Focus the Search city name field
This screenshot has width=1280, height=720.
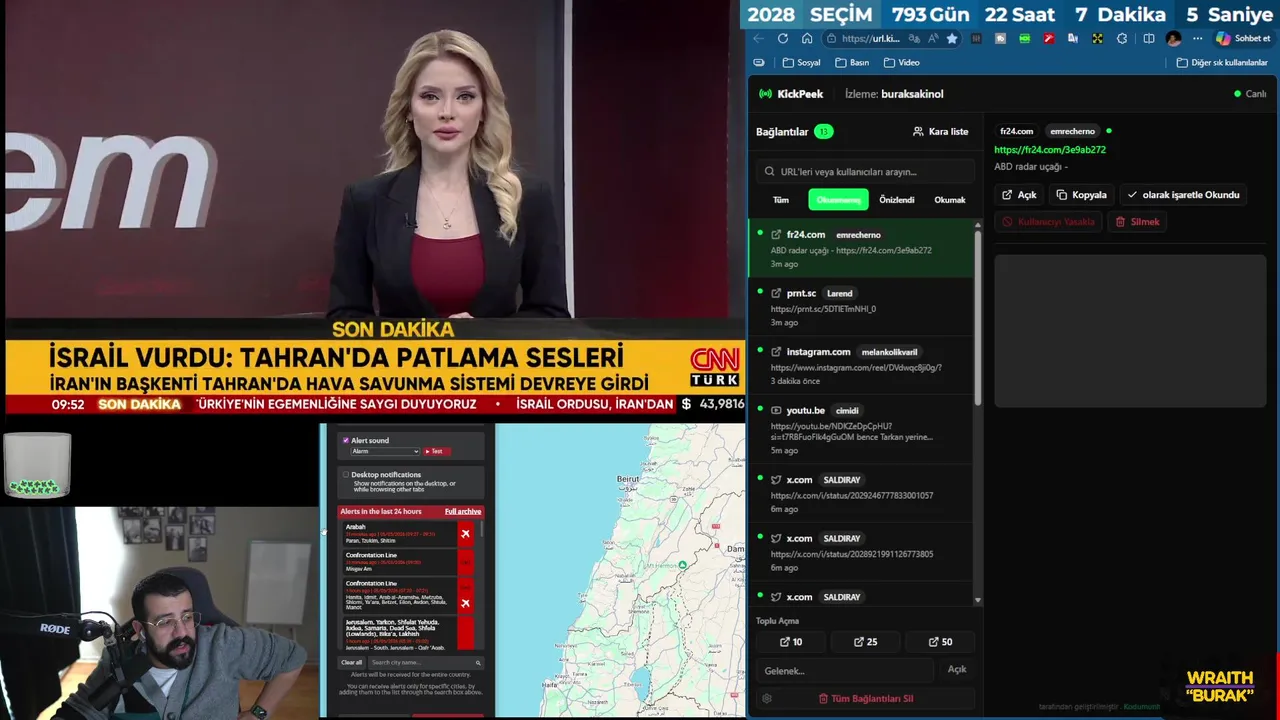pos(425,662)
